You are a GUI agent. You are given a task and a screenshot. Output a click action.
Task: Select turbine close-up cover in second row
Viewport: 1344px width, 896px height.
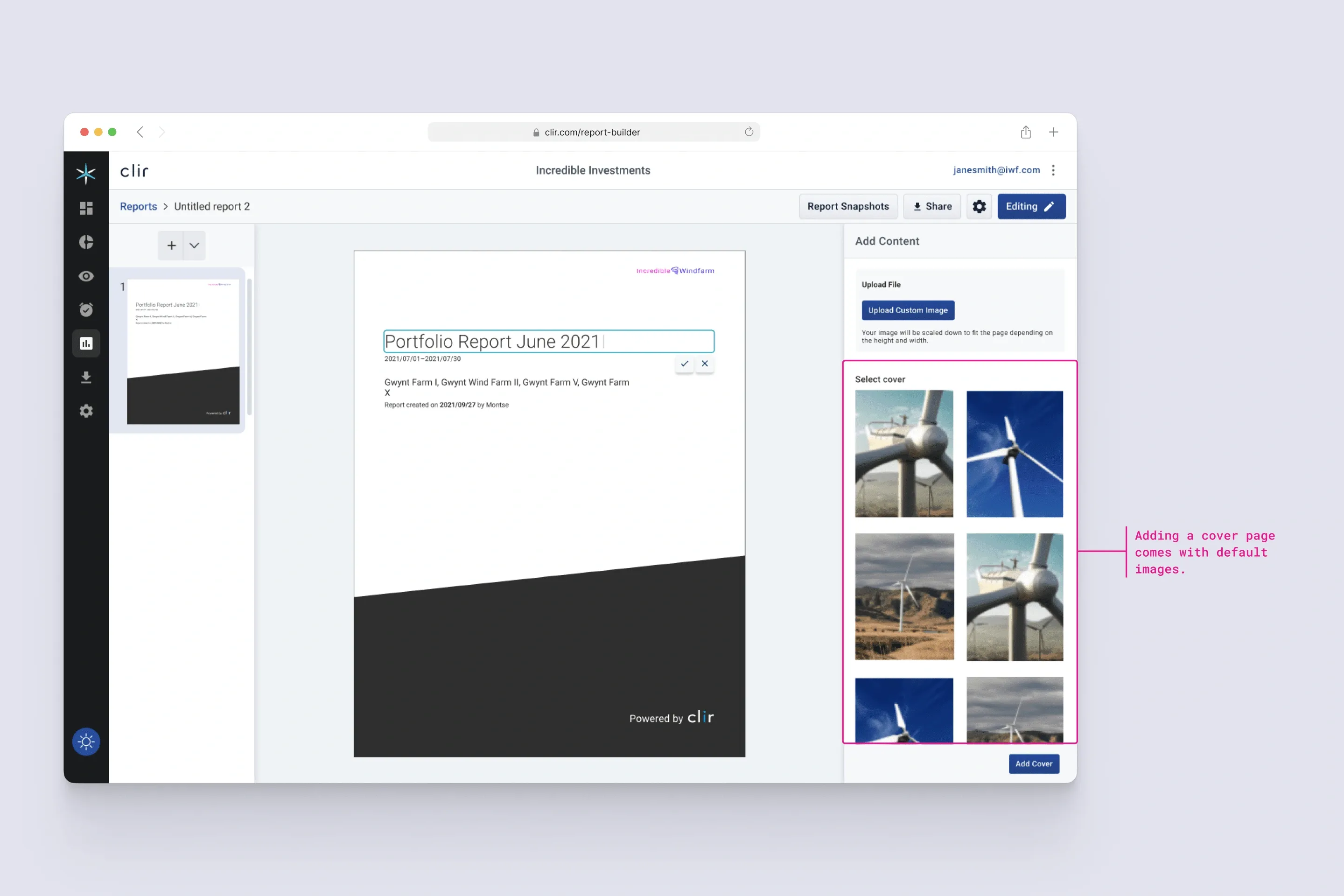1014,596
